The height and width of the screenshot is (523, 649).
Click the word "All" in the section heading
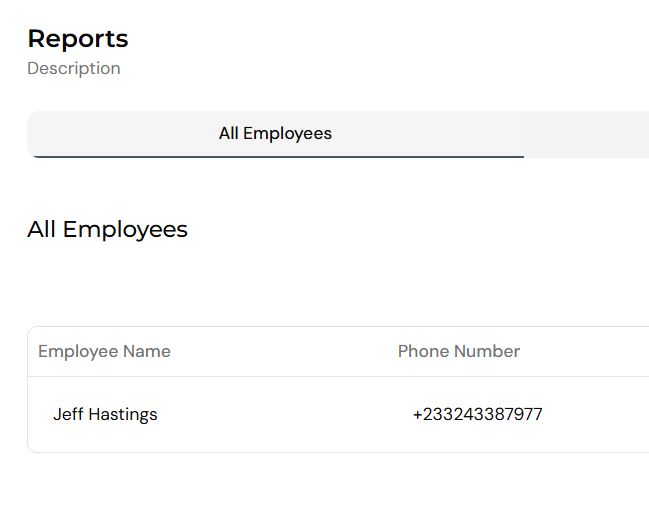[x=41, y=229]
